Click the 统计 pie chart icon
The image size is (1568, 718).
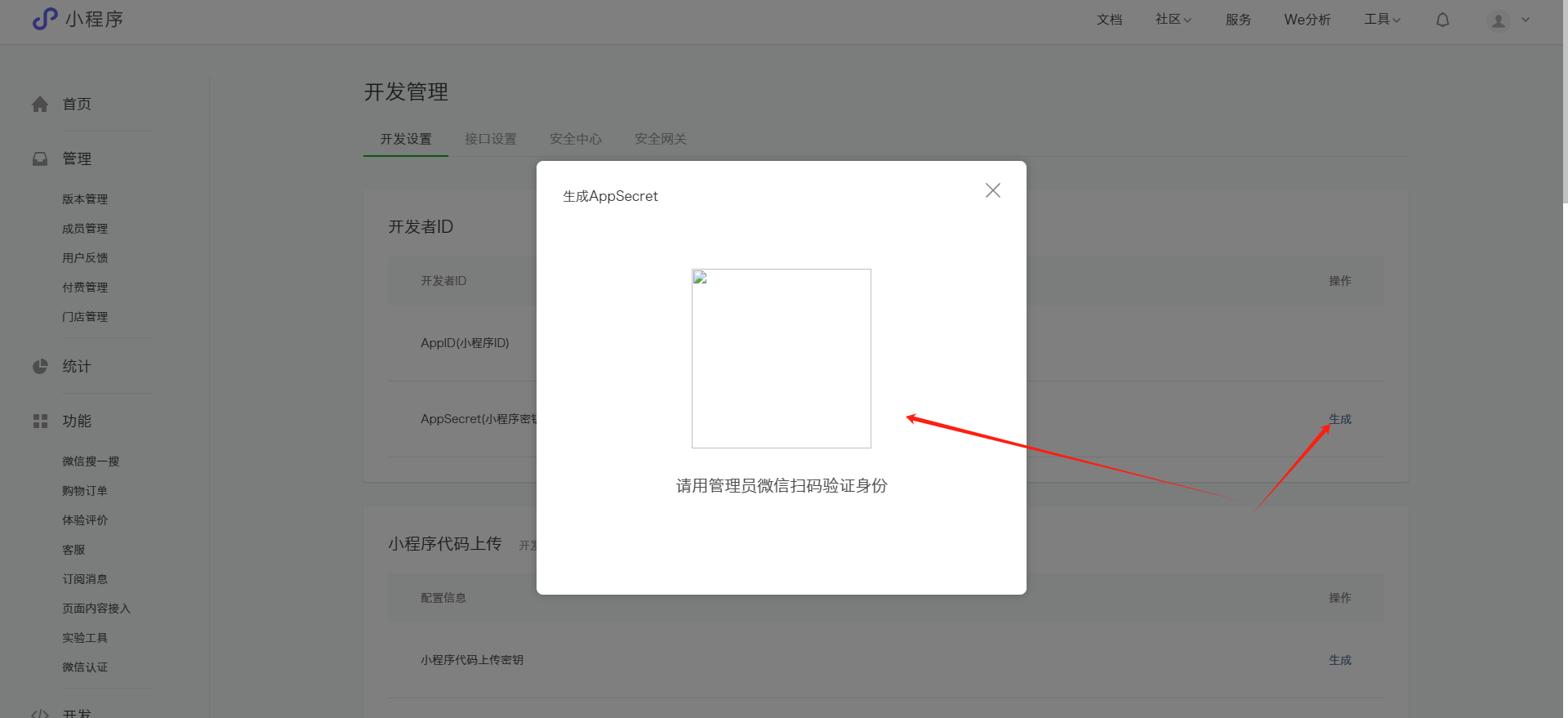pyautogui.click(x=40, y=367)
